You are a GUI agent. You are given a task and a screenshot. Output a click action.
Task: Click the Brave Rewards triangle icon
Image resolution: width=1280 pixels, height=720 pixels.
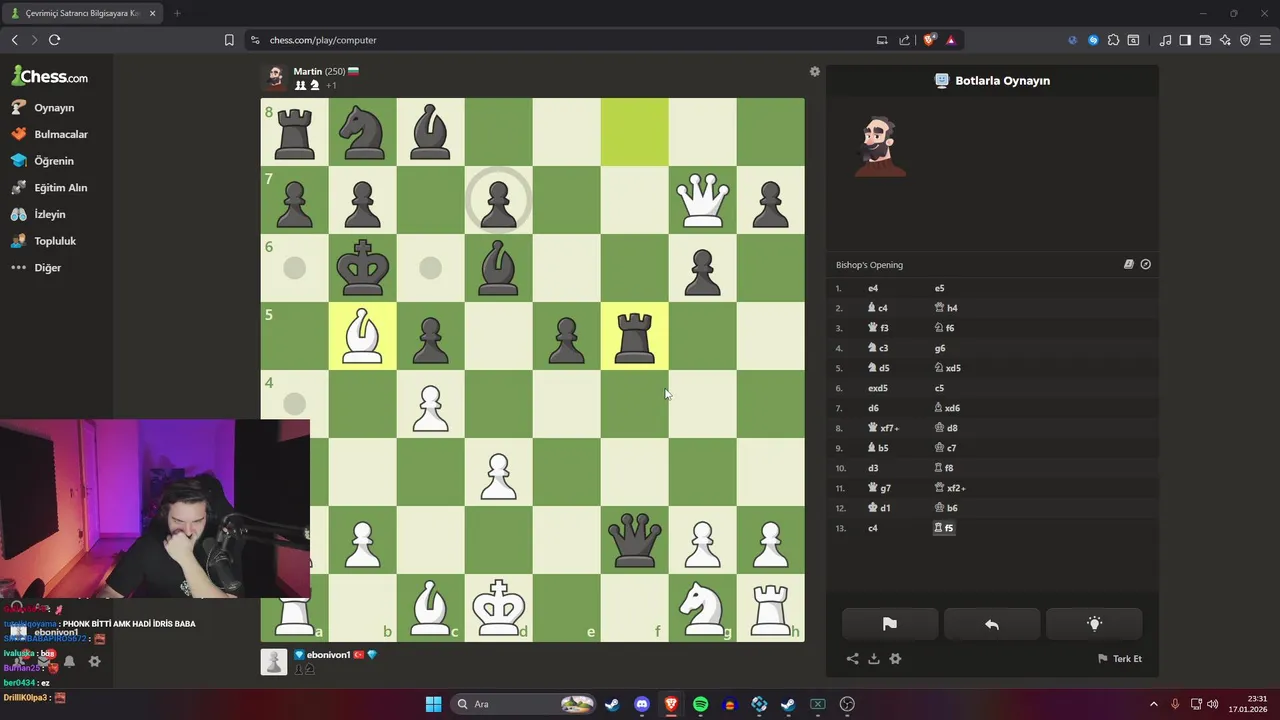(x=950, y=40)
